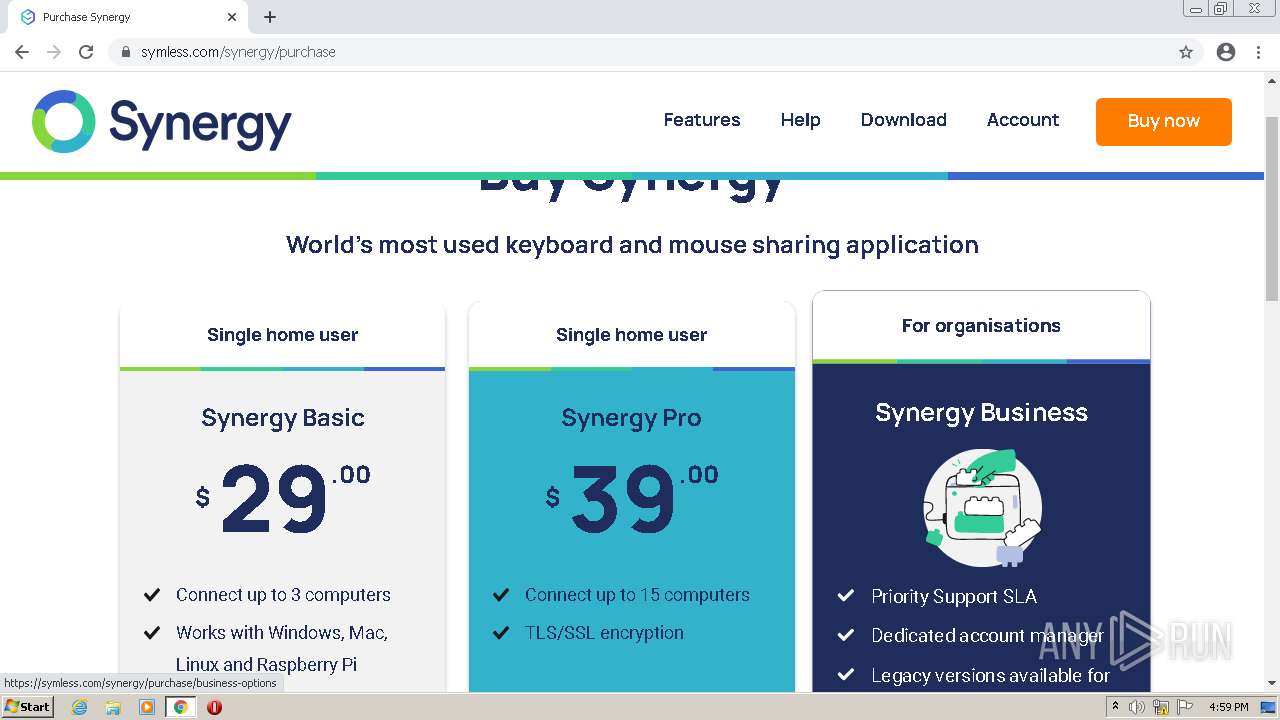Go to the Download page
Image resolution: width=1280 pixels, height=720 pixels.
pos(903,120)
